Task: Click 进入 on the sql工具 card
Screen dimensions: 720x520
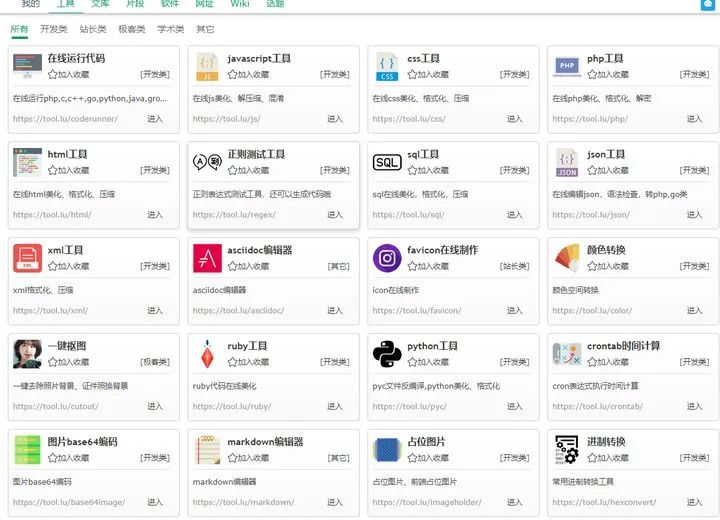Action: click(x=514, y=215)
